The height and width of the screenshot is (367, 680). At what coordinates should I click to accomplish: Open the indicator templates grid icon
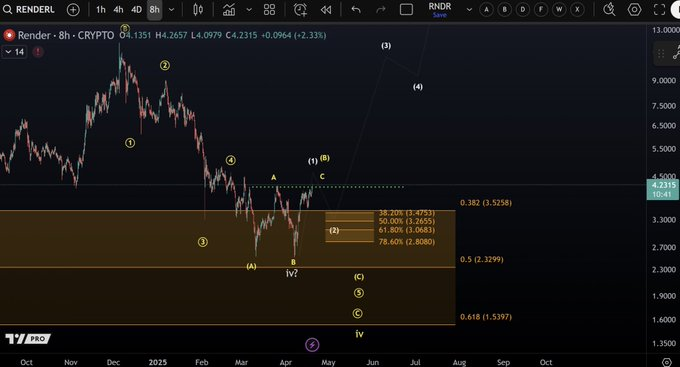coord(269,10)
